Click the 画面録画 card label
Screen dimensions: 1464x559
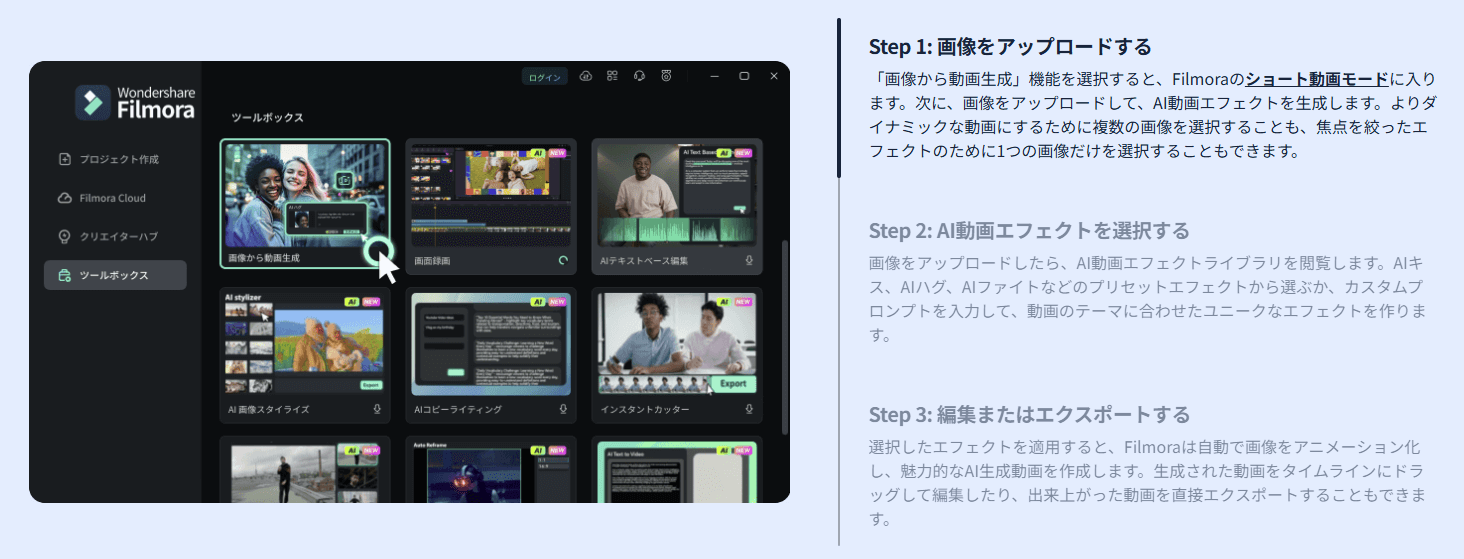[x=432, y=261]
